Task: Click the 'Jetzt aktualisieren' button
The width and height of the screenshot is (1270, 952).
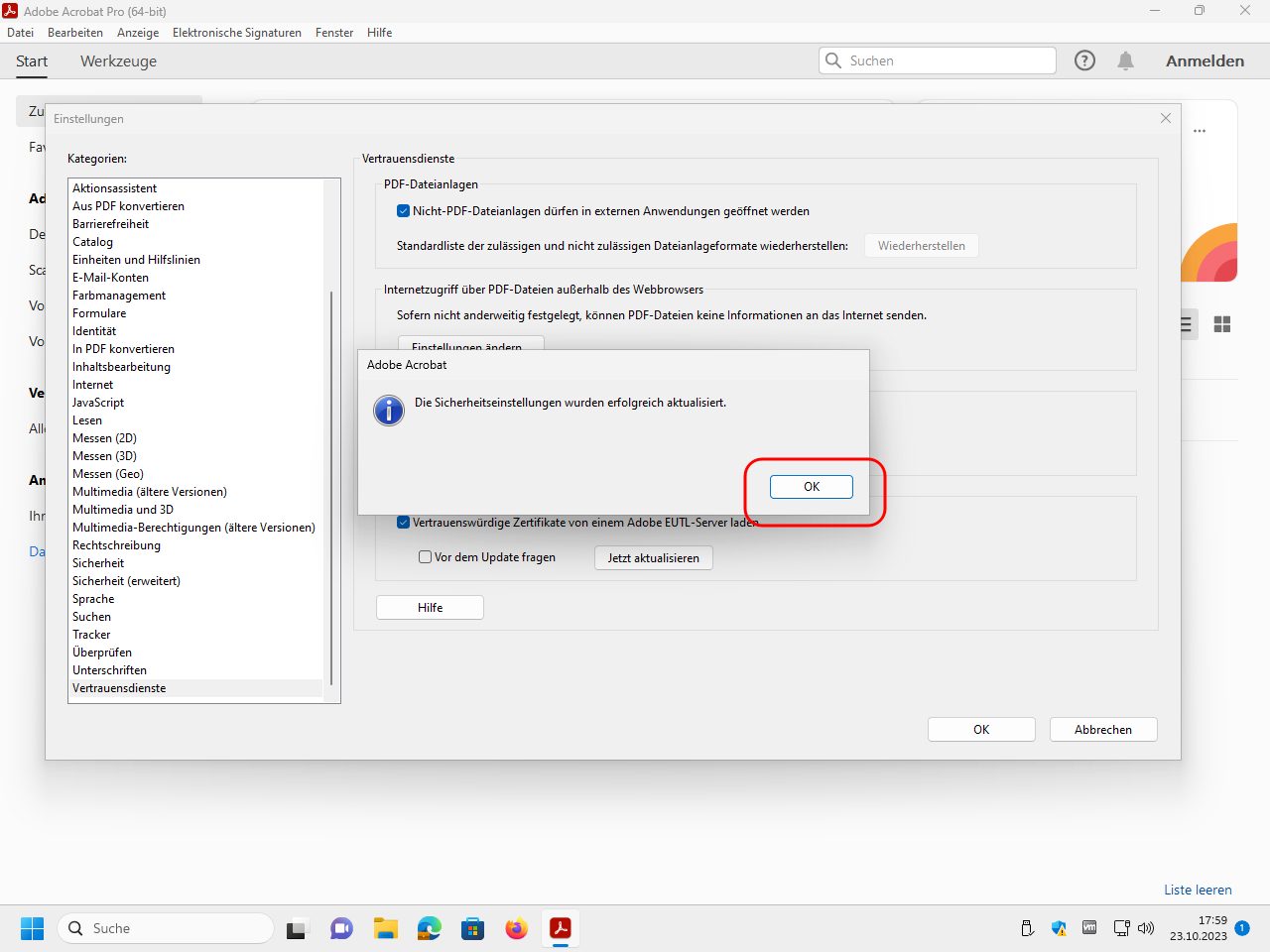Action: tap(653, 558)
